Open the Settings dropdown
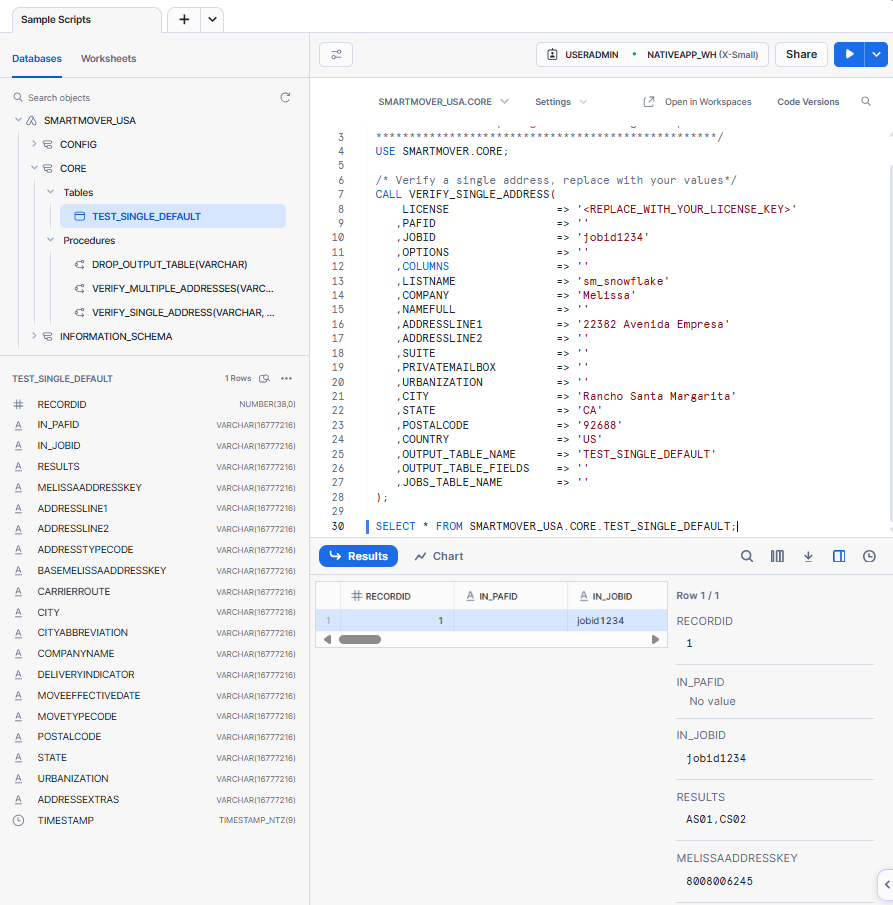The image size is (893, 905). click(561, 102)
